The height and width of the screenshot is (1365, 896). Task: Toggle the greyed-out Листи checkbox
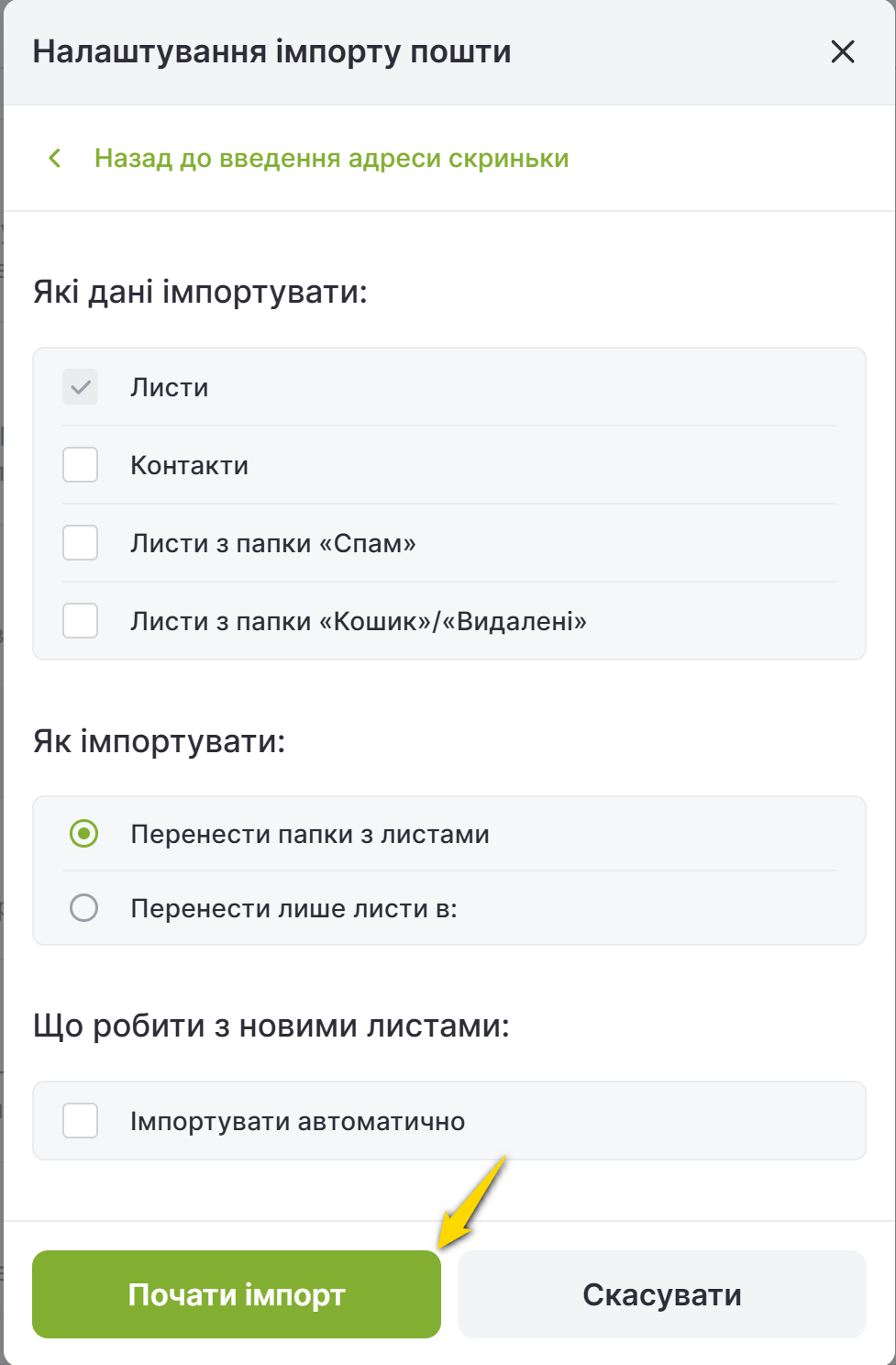pos(81,387)
